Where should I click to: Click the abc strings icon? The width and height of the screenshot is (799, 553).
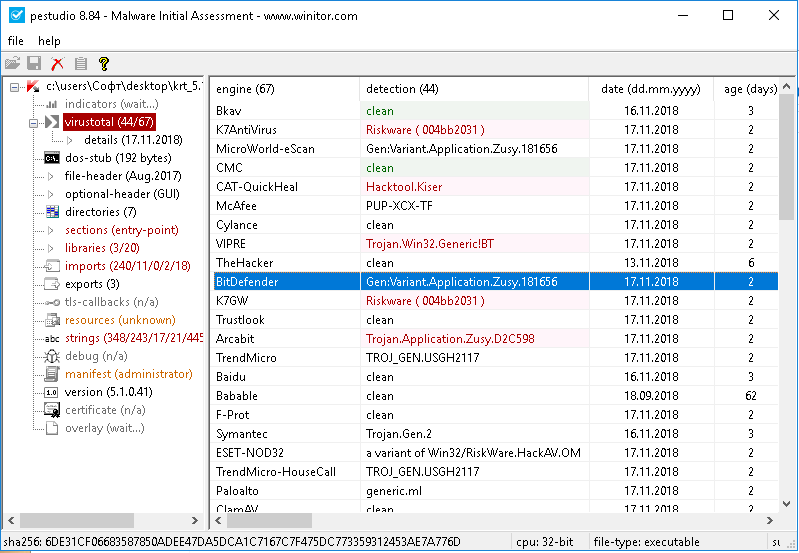(x=52, y=338)
